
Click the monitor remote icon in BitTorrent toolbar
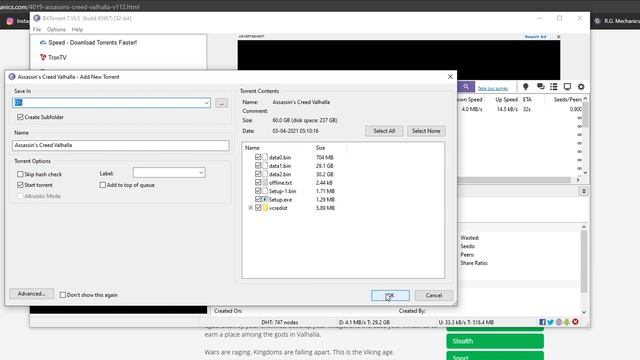click(567, 87)
